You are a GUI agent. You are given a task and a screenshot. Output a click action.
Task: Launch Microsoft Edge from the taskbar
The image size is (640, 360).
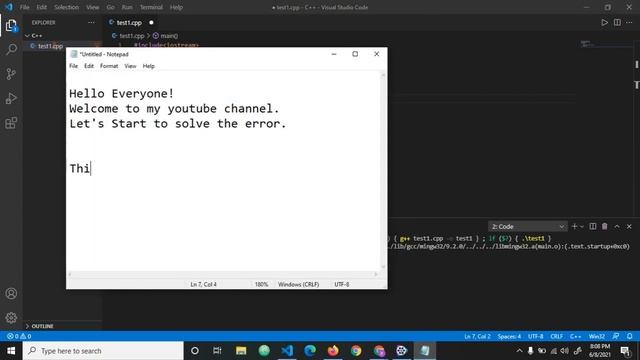coord(310,351)
